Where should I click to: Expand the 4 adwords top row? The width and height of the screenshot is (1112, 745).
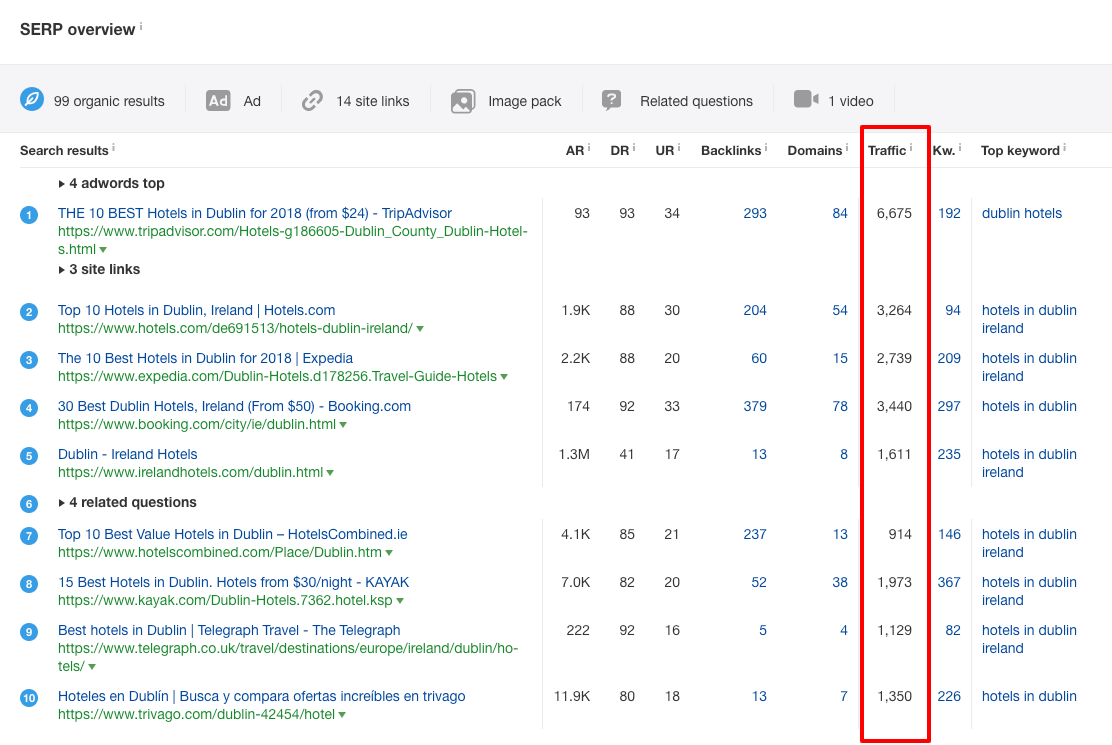(111, 184)
